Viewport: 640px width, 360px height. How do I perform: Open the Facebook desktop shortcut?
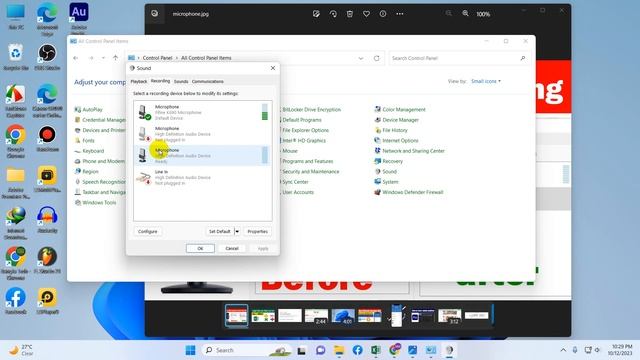[x=16, y=301]
